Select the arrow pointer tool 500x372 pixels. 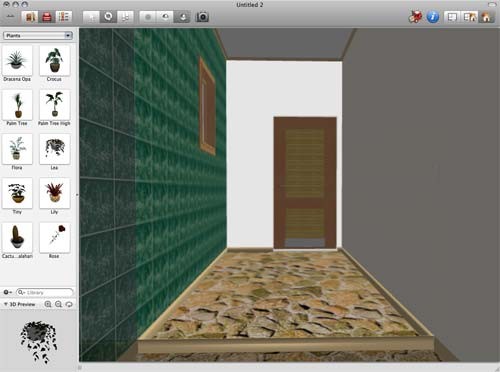(x=91, y=17)
